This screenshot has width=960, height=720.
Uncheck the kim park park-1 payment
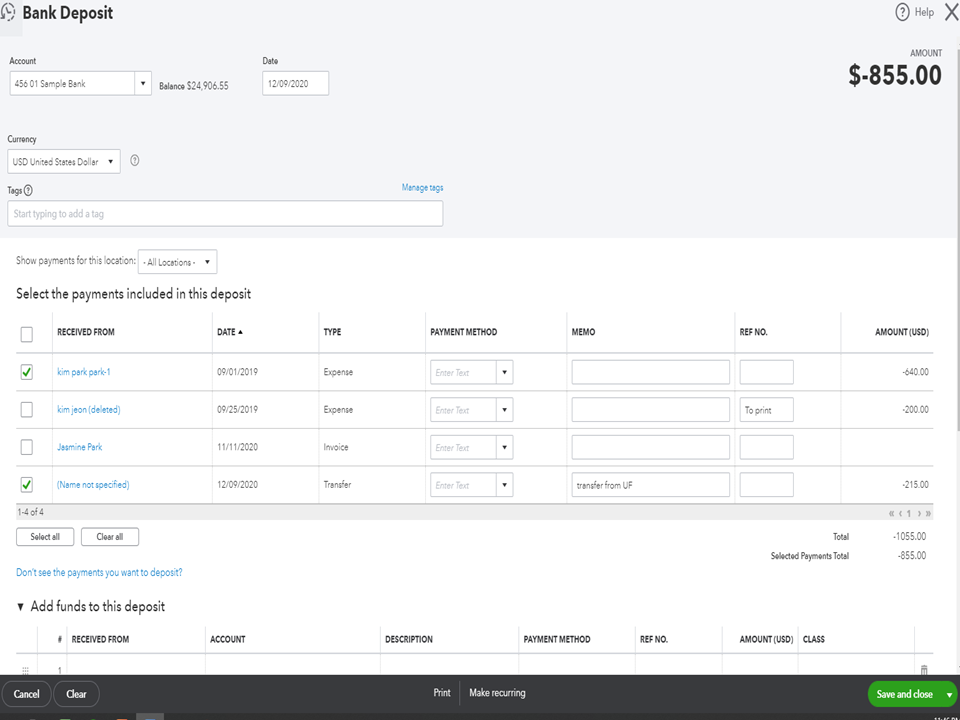26,372
